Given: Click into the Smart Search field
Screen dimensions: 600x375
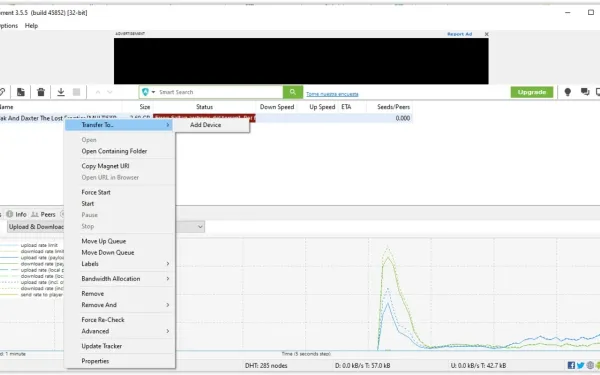Looking at the screenshot, I should [x=220, y=92].
